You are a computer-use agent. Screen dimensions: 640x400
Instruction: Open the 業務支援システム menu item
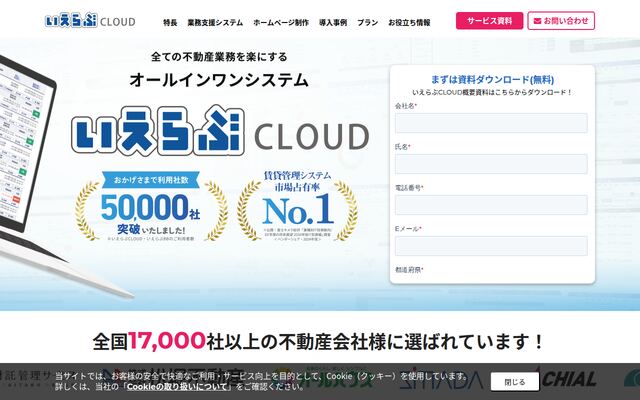(215, 22)
